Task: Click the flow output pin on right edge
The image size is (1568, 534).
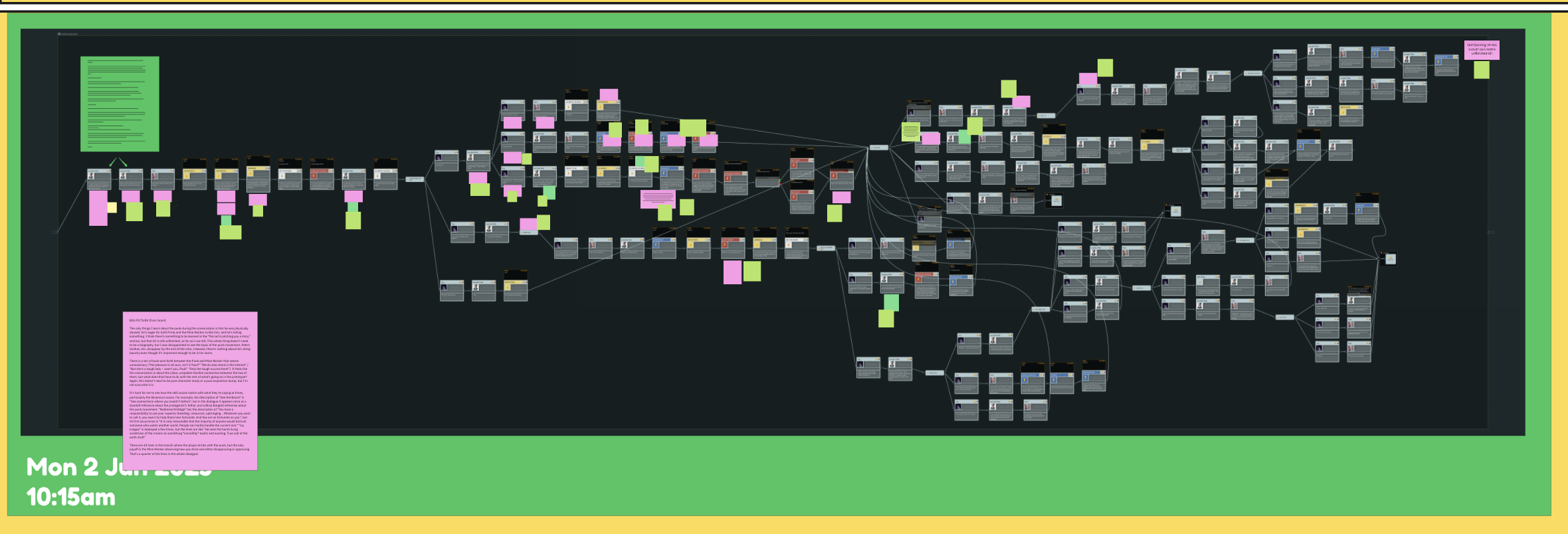Action: tap(1490, 232)
